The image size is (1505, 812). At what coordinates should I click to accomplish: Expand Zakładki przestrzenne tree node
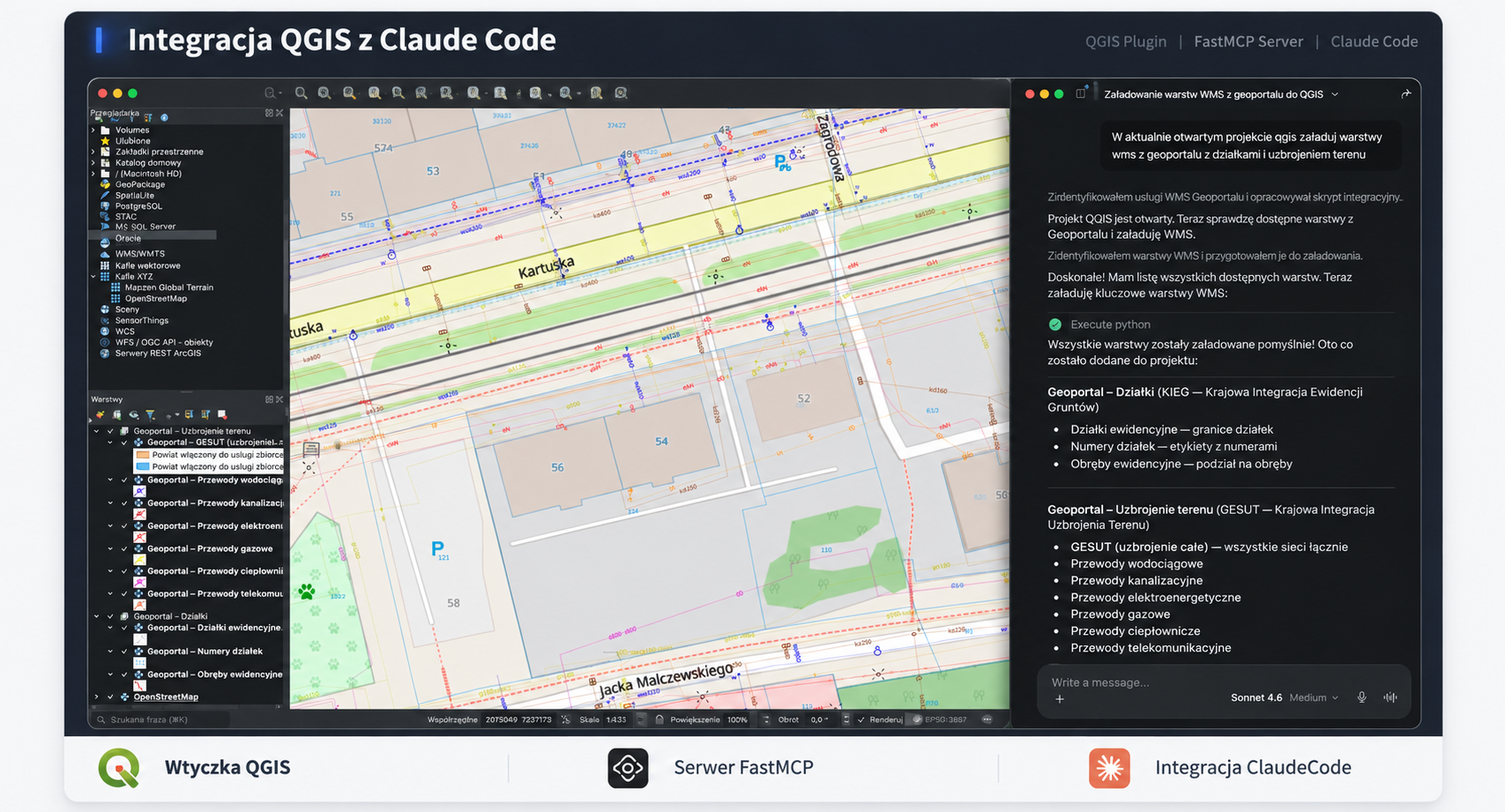click(93, 152)
